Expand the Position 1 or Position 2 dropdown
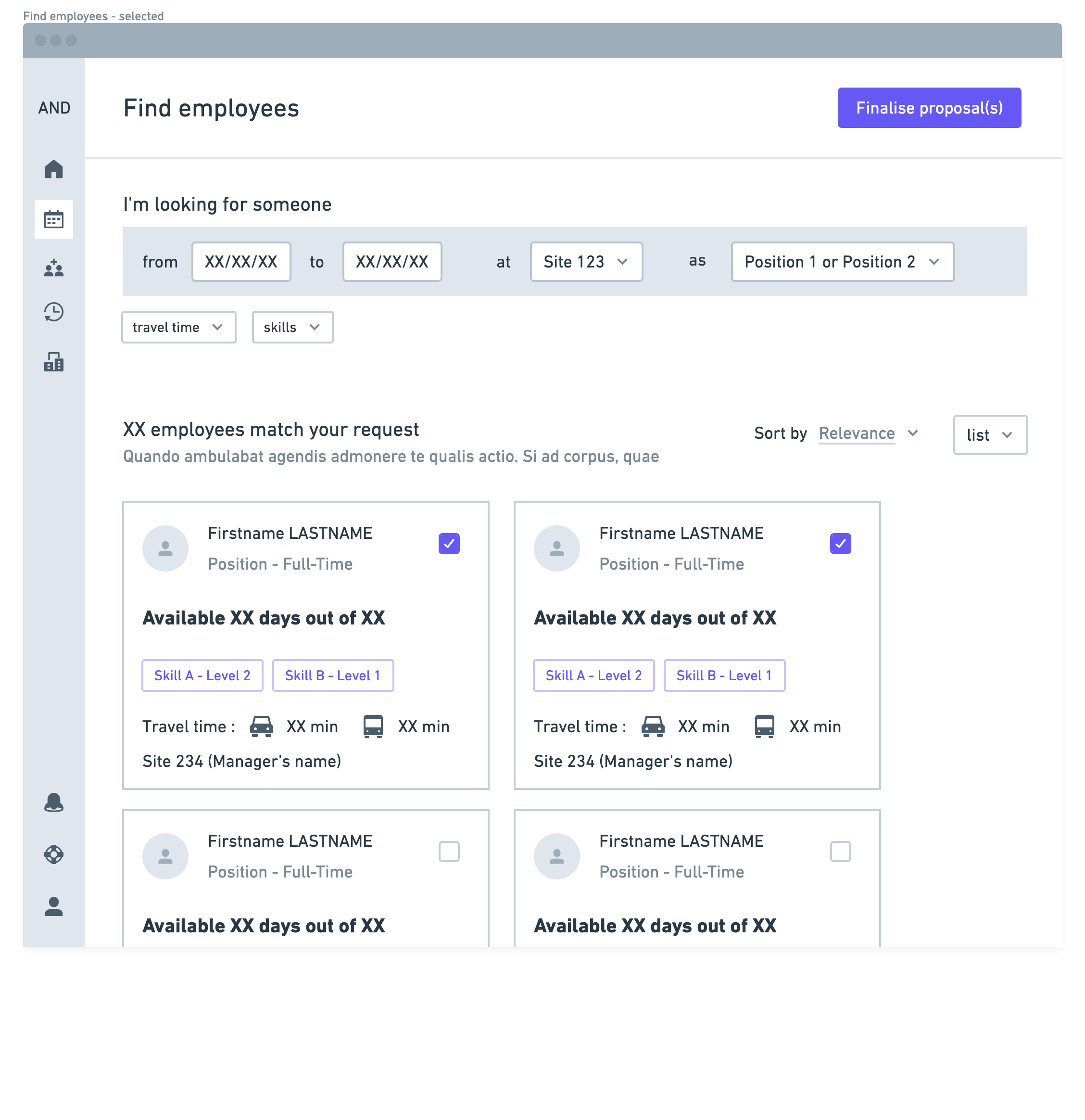This screenshot has height=1120, width=1085. 842,262
